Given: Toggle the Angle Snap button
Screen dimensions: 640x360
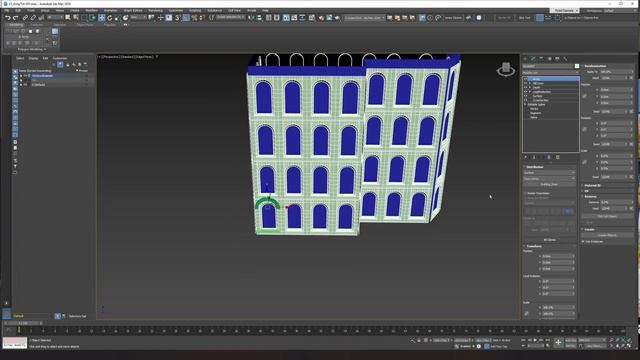Looking at the screenshot, I should point(186,18).
